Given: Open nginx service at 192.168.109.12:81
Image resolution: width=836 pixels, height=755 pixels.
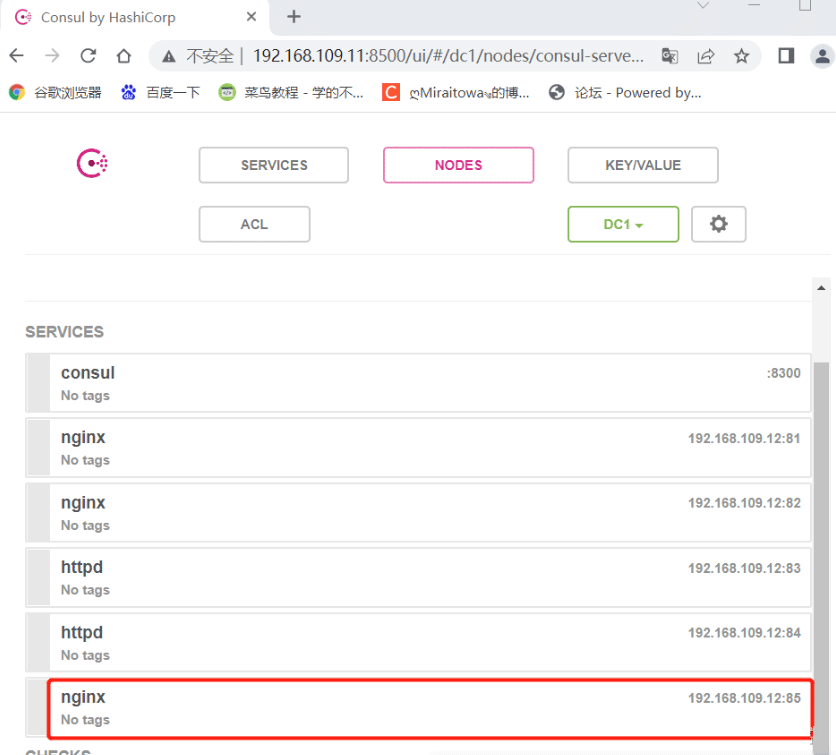Looking at the screenshot, I should (x=418, y=447).
